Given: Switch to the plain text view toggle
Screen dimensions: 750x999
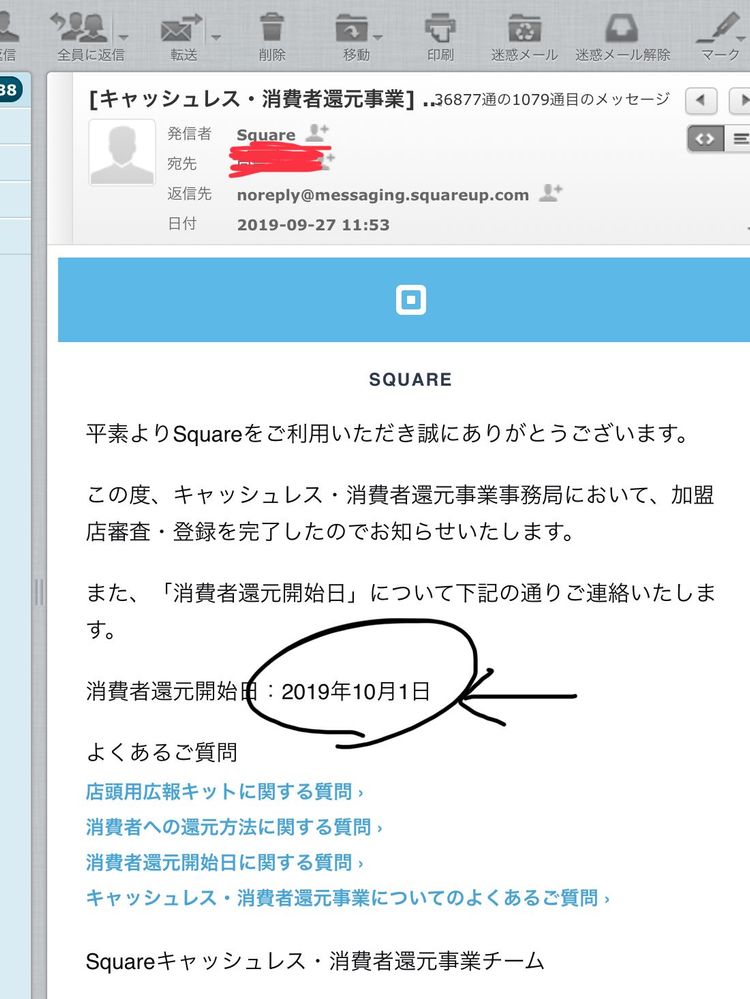Looking at the screenshot, I should pyautogui.click(x=739, y=138).
